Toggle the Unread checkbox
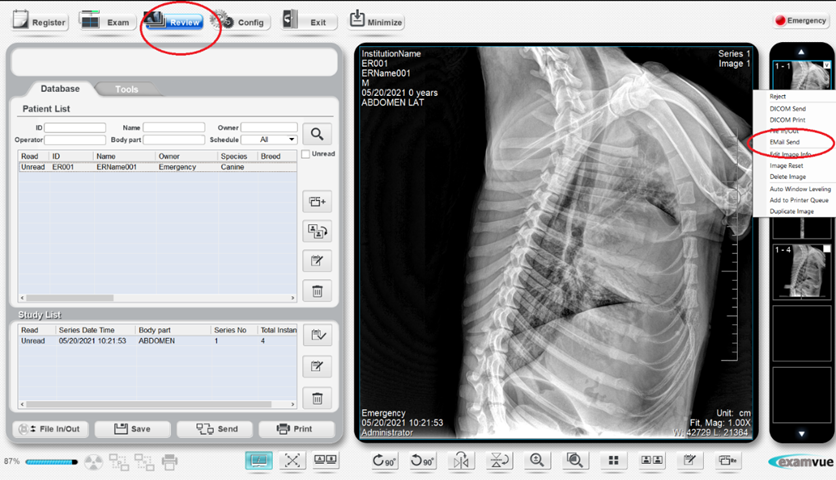Screen dimensions: 836x480 pyautogui.click(x=306, y=154)
